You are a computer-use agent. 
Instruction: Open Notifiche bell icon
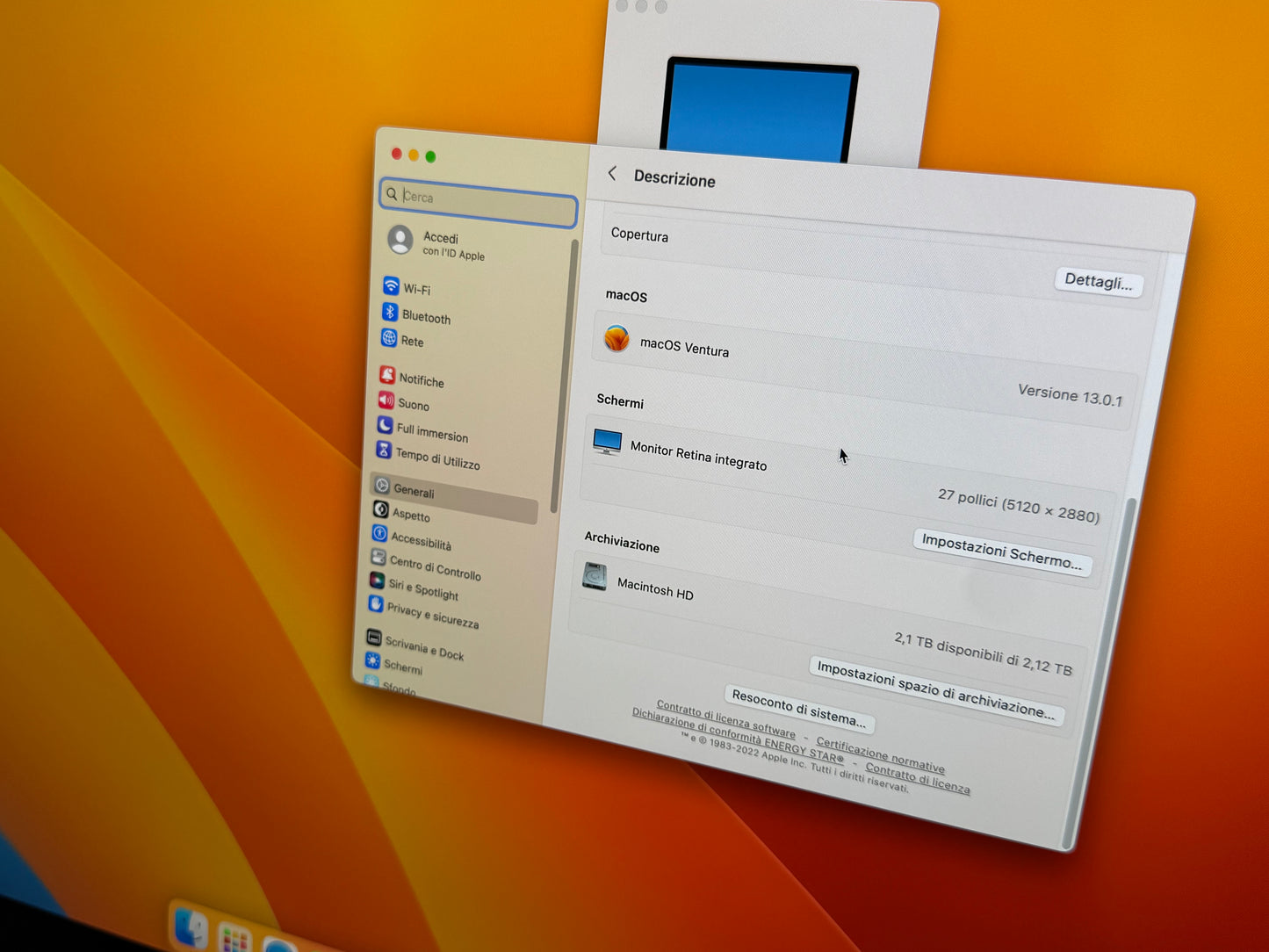387,375
